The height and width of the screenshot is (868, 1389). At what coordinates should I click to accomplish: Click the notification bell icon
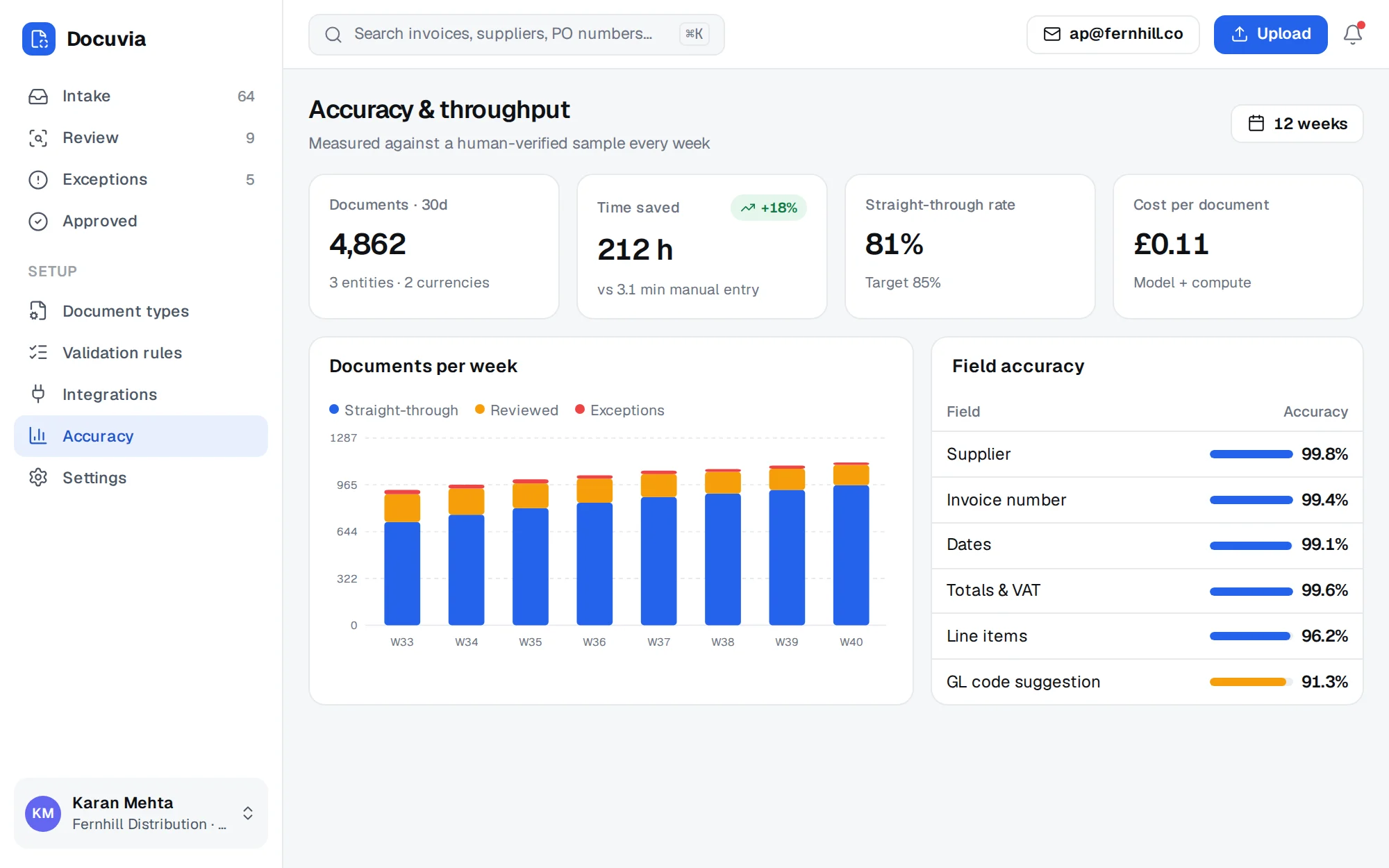(x=1353, y=34)
